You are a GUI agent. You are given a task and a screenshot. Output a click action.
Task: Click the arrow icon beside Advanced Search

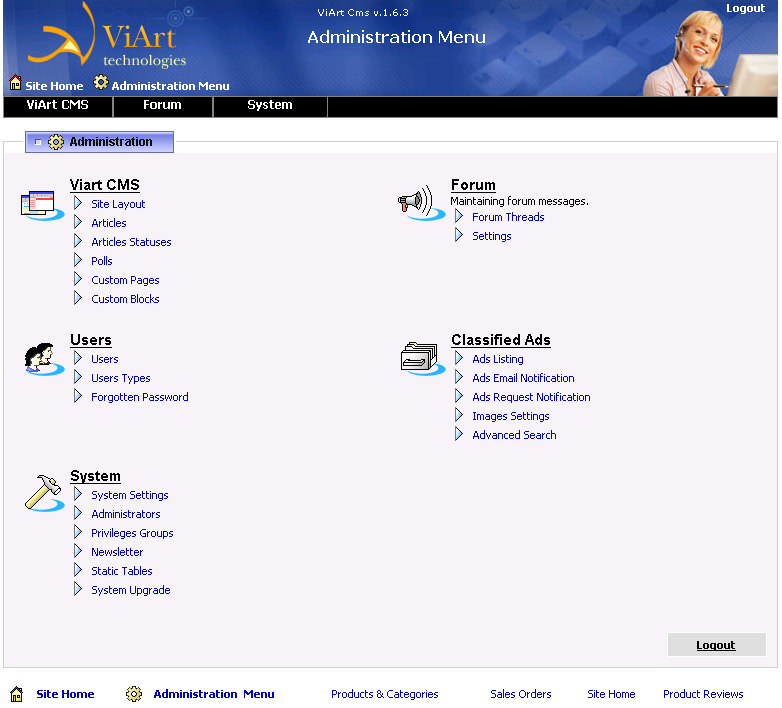click(459, 434)
